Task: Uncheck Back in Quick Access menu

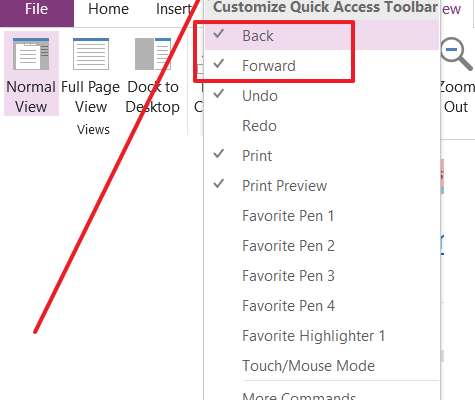Action: (322, 35)
